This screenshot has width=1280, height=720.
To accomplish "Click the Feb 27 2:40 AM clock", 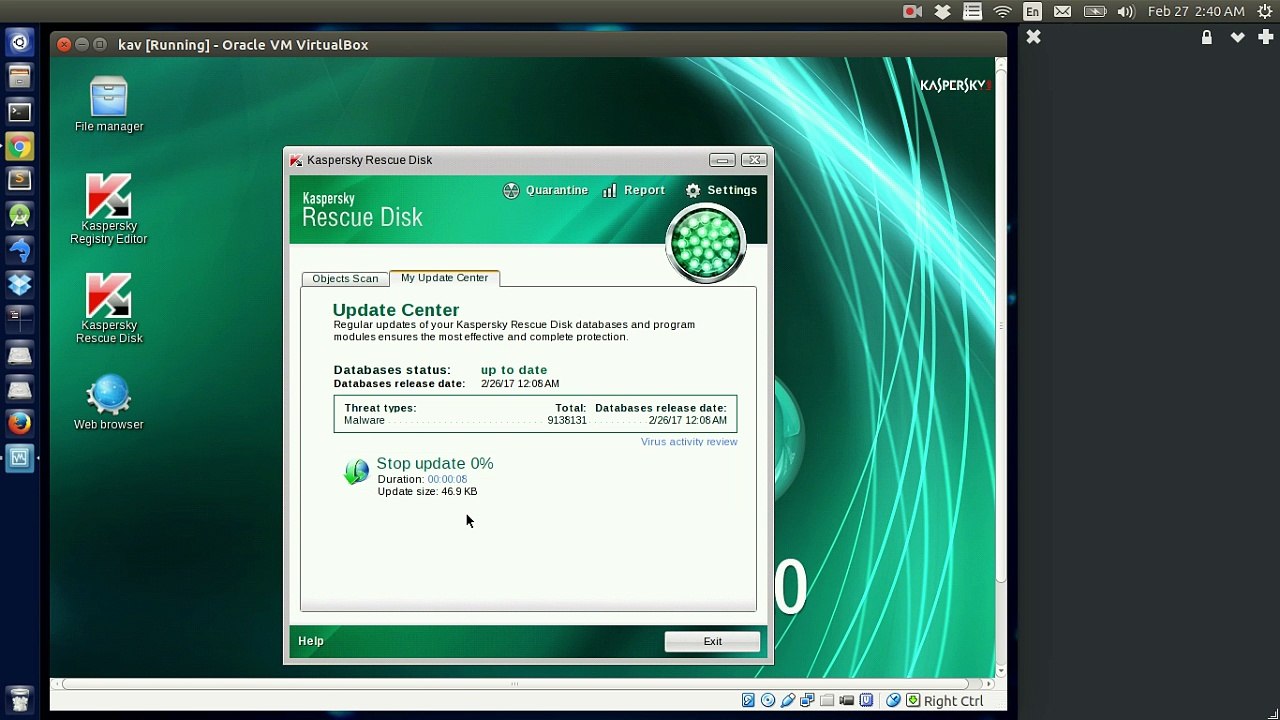I will pos(1196,12).
